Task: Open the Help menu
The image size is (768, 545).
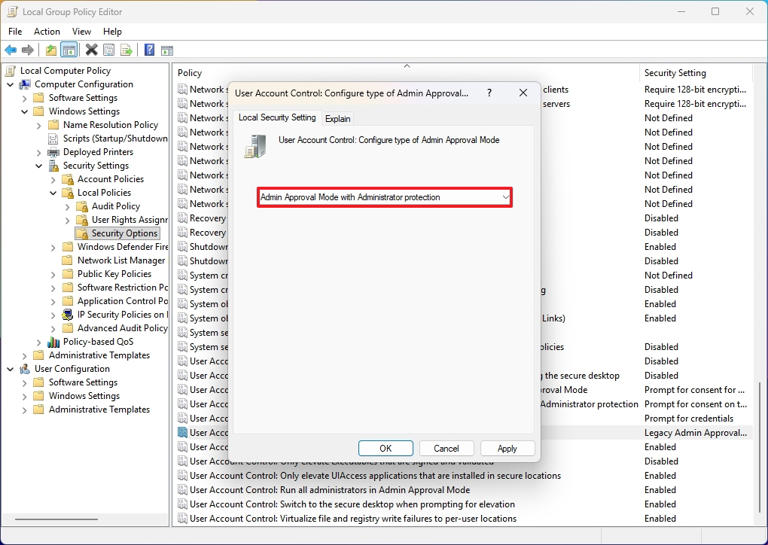Action: [112, 31]
